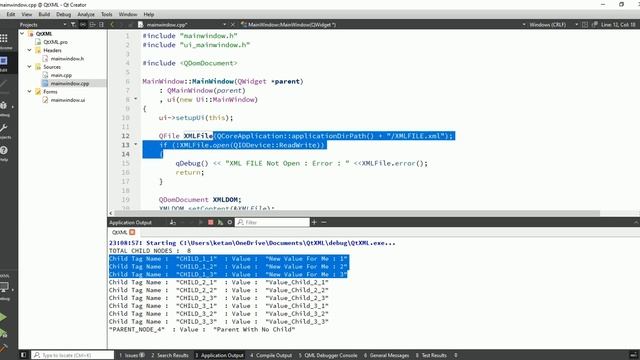Click the editor horizontal scrollbar
The height and width of the screenshot is (360, 640).
click(357, 213)
